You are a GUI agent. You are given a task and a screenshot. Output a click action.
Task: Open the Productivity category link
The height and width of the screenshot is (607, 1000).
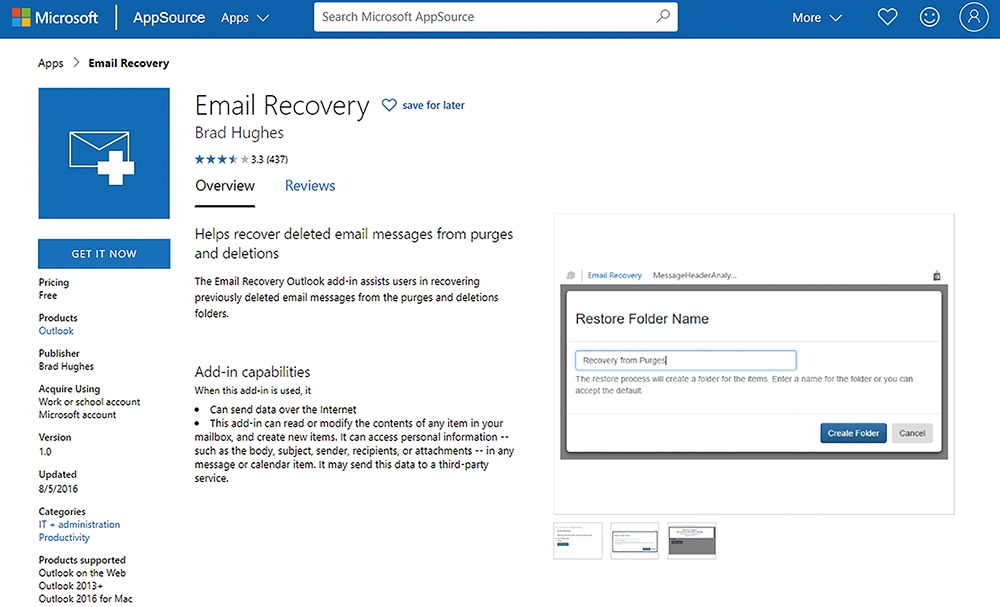(x=64, y=538)
